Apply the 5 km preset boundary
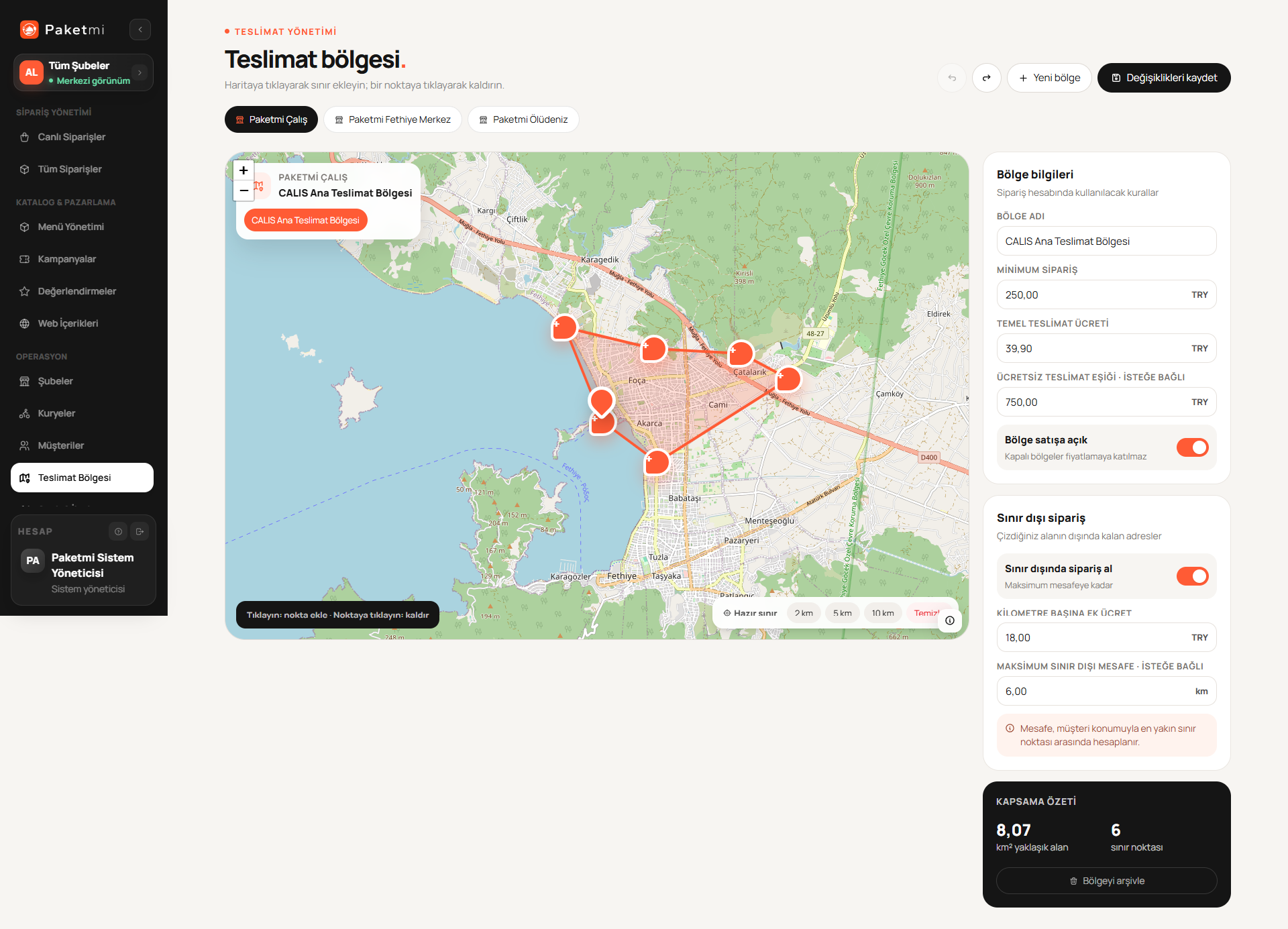1288x929 pixels. click(843, 613)
